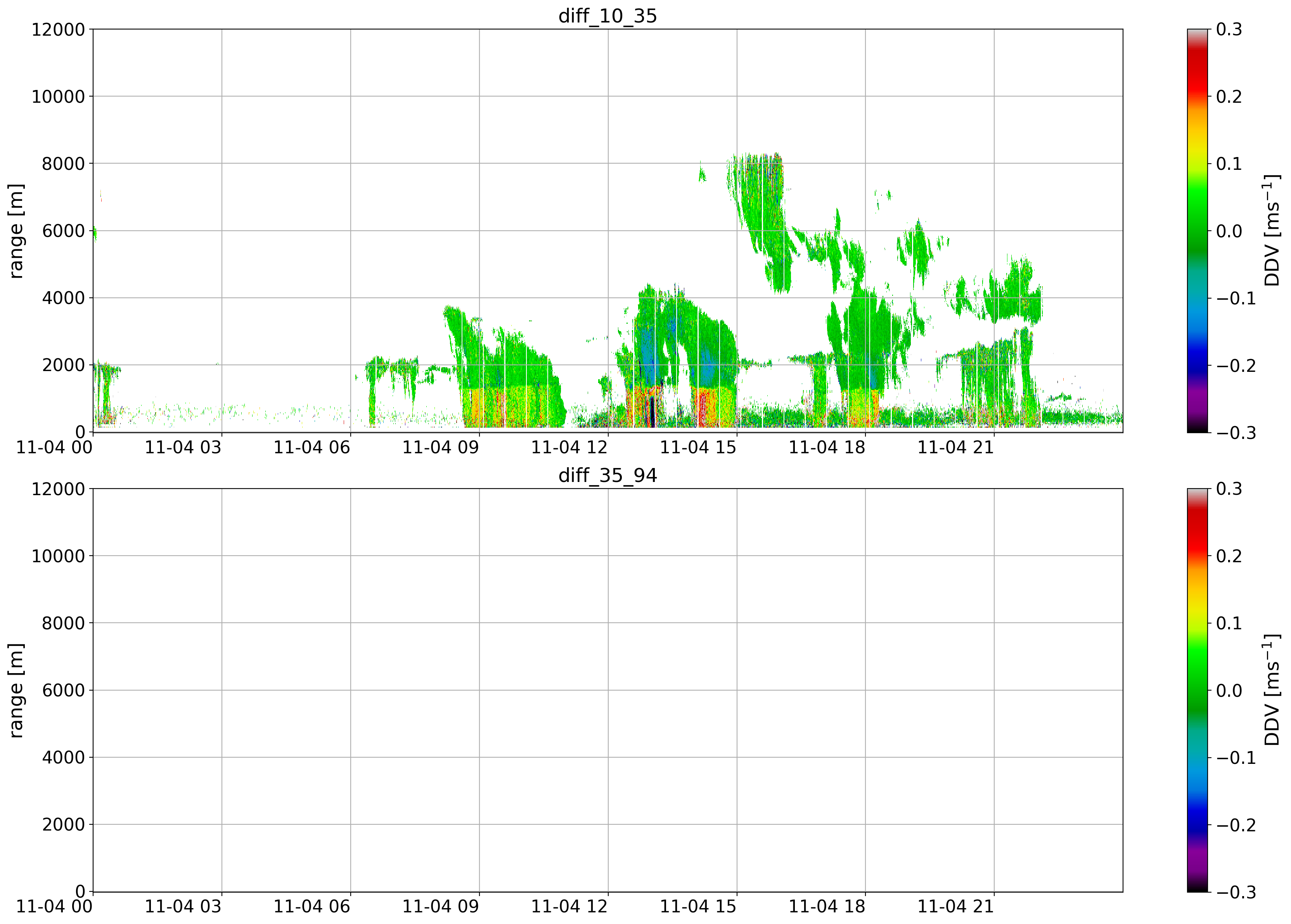Click the −0.3 label on bottom colorbar

click(x=1236, y=891)
